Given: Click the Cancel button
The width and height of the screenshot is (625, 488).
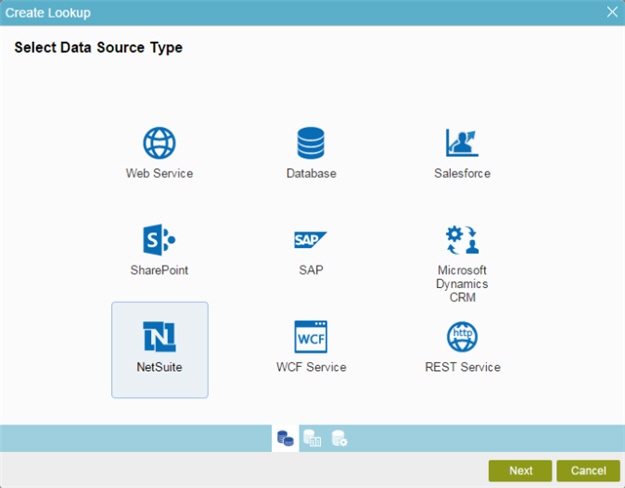Looking at the screenshot, I should click(588, 471).
